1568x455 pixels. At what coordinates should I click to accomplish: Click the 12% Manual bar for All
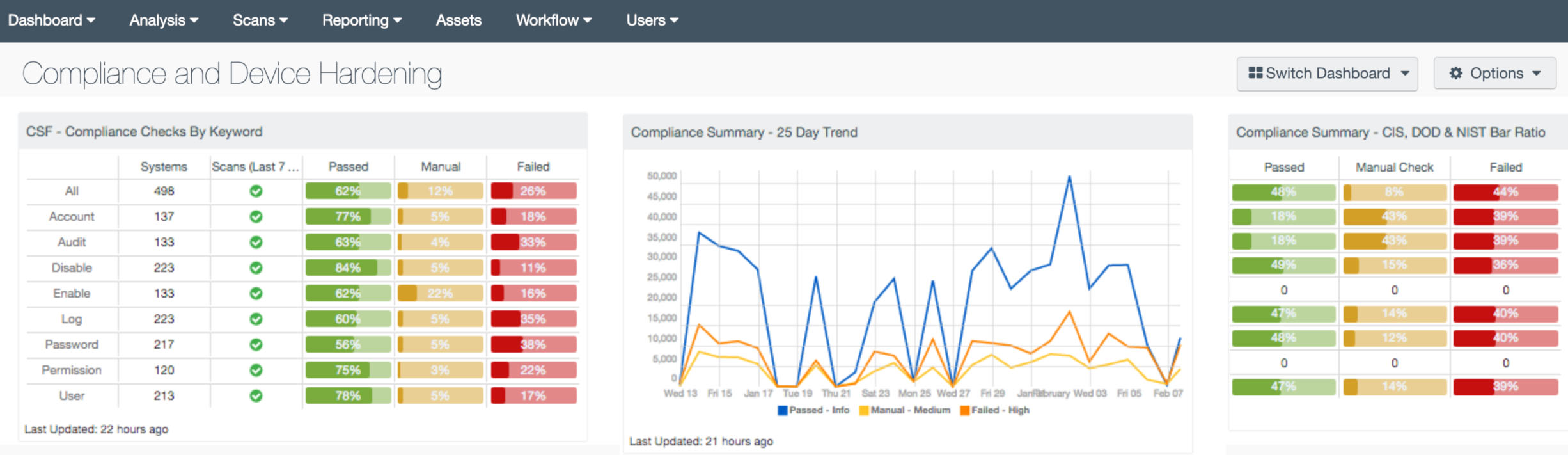tap(440, 191)
